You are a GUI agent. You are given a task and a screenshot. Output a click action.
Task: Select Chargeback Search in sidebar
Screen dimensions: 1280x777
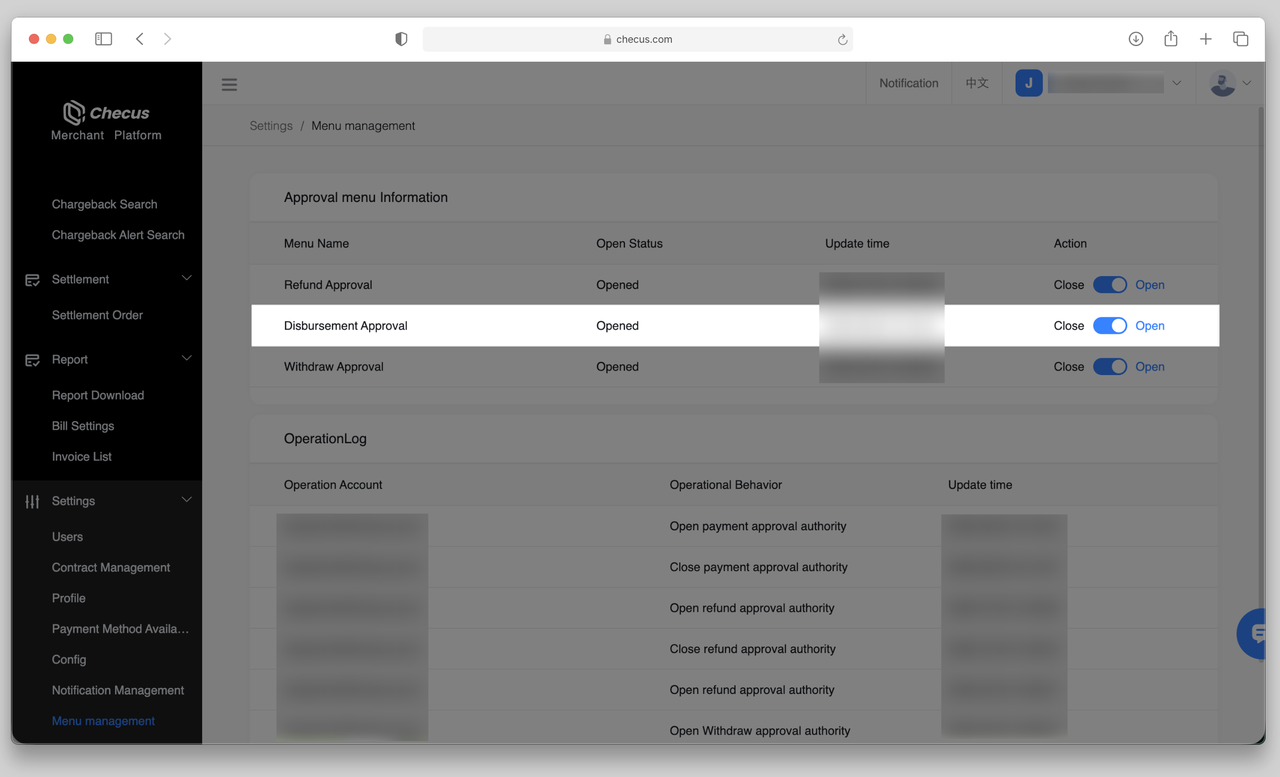[104, 204]
